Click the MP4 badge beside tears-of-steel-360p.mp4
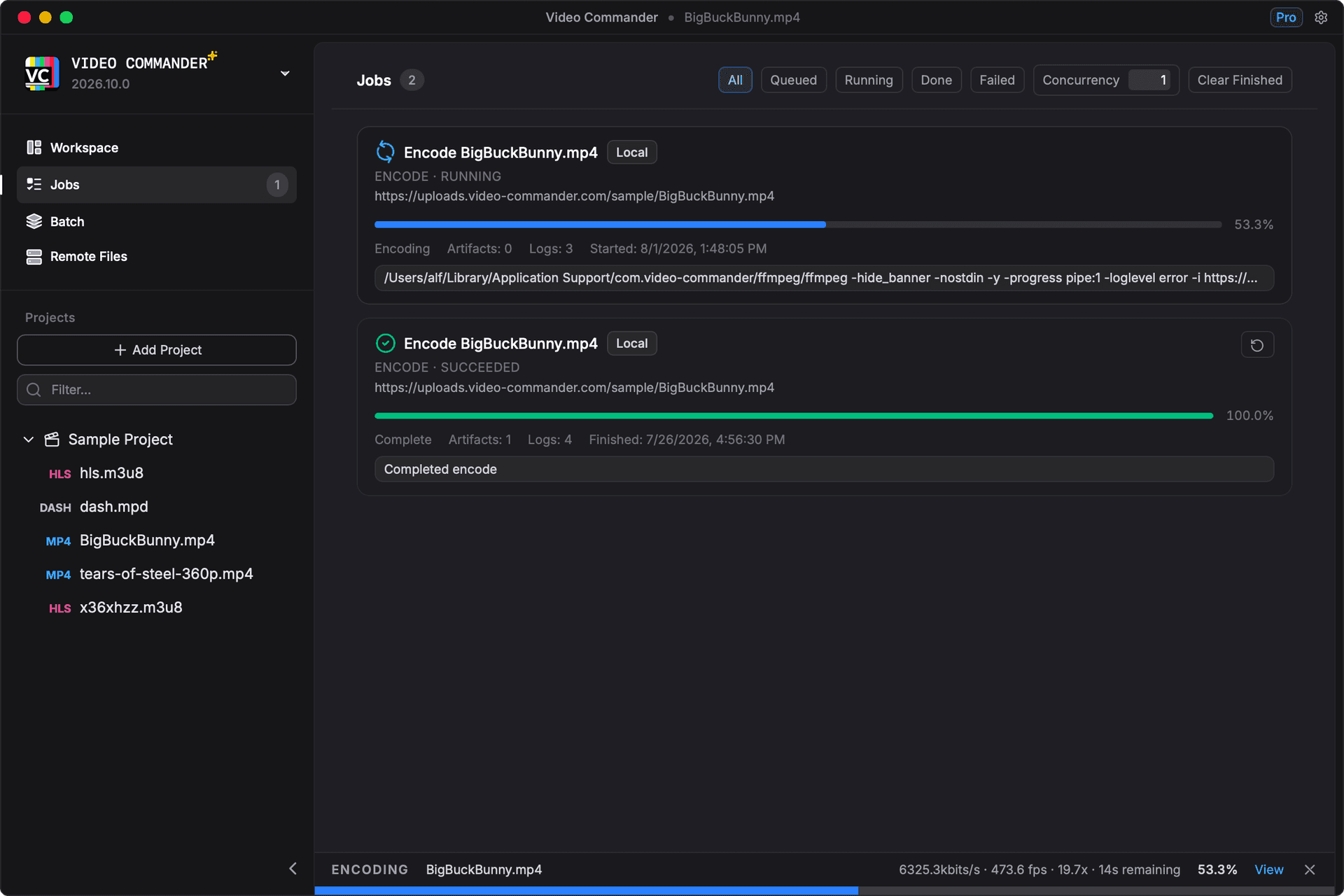The width and height of the screenshot is (1344, 896). click(58, 575)
